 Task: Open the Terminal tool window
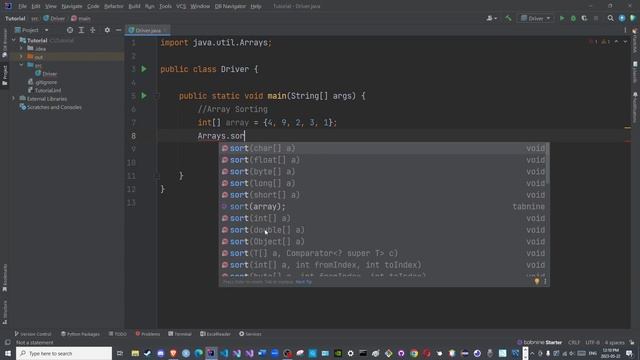tap(180, 334)
